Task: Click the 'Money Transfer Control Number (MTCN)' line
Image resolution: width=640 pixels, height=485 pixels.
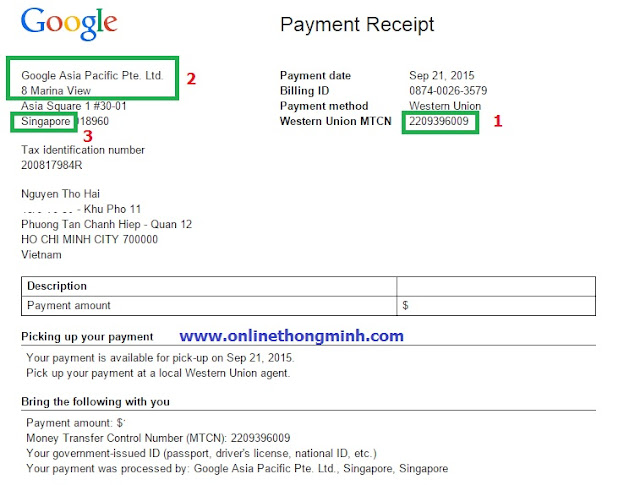Action: [x=158, y=438]
